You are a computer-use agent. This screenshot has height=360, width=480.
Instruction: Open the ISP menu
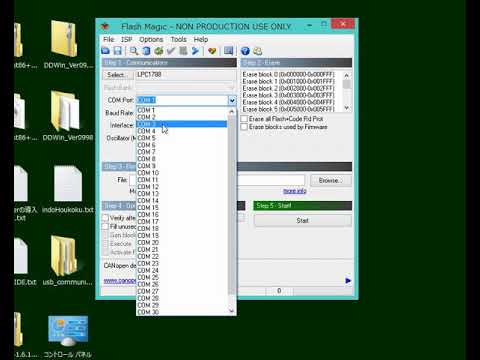[x=127, y=39]
